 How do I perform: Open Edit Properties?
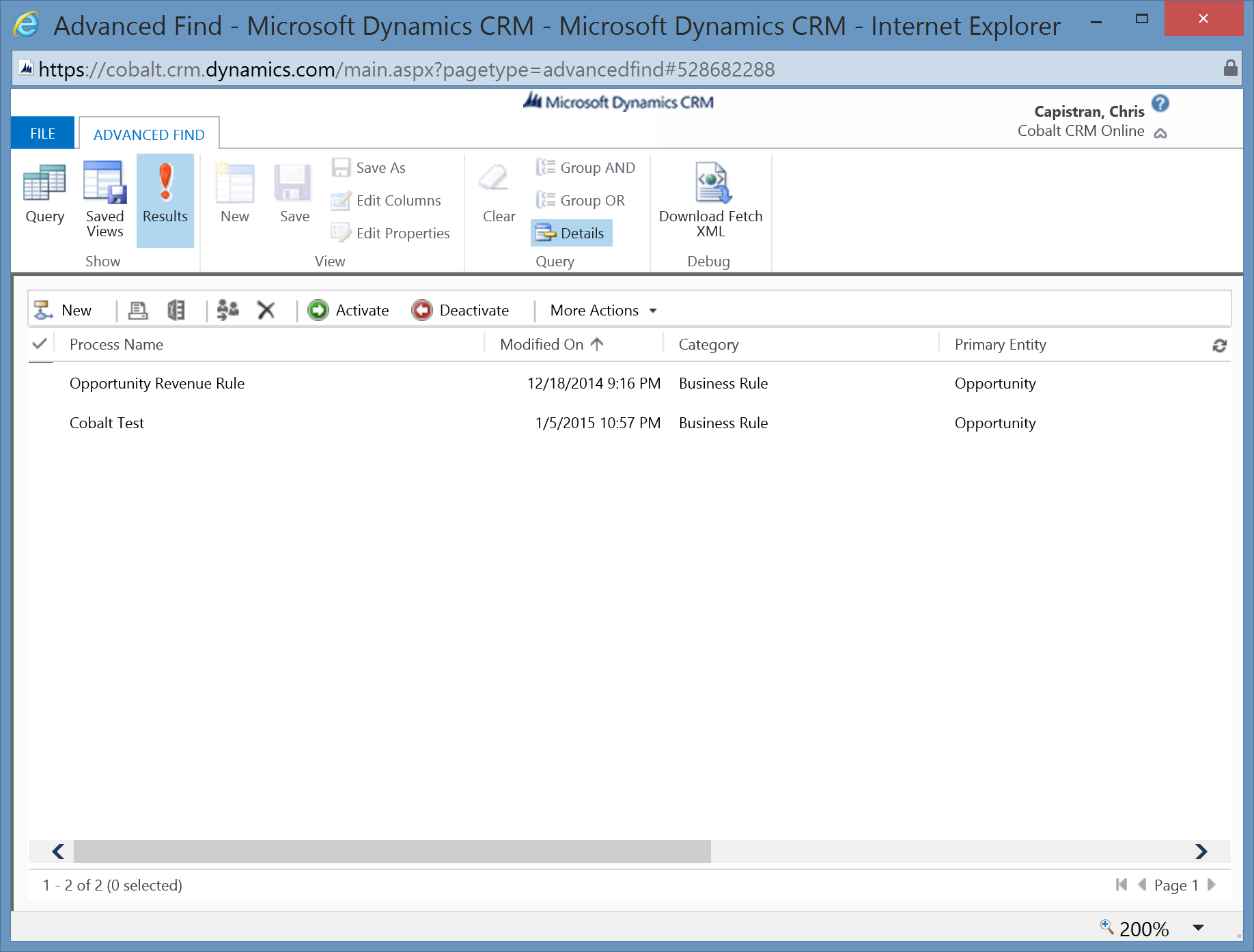[x=391, y=233]
